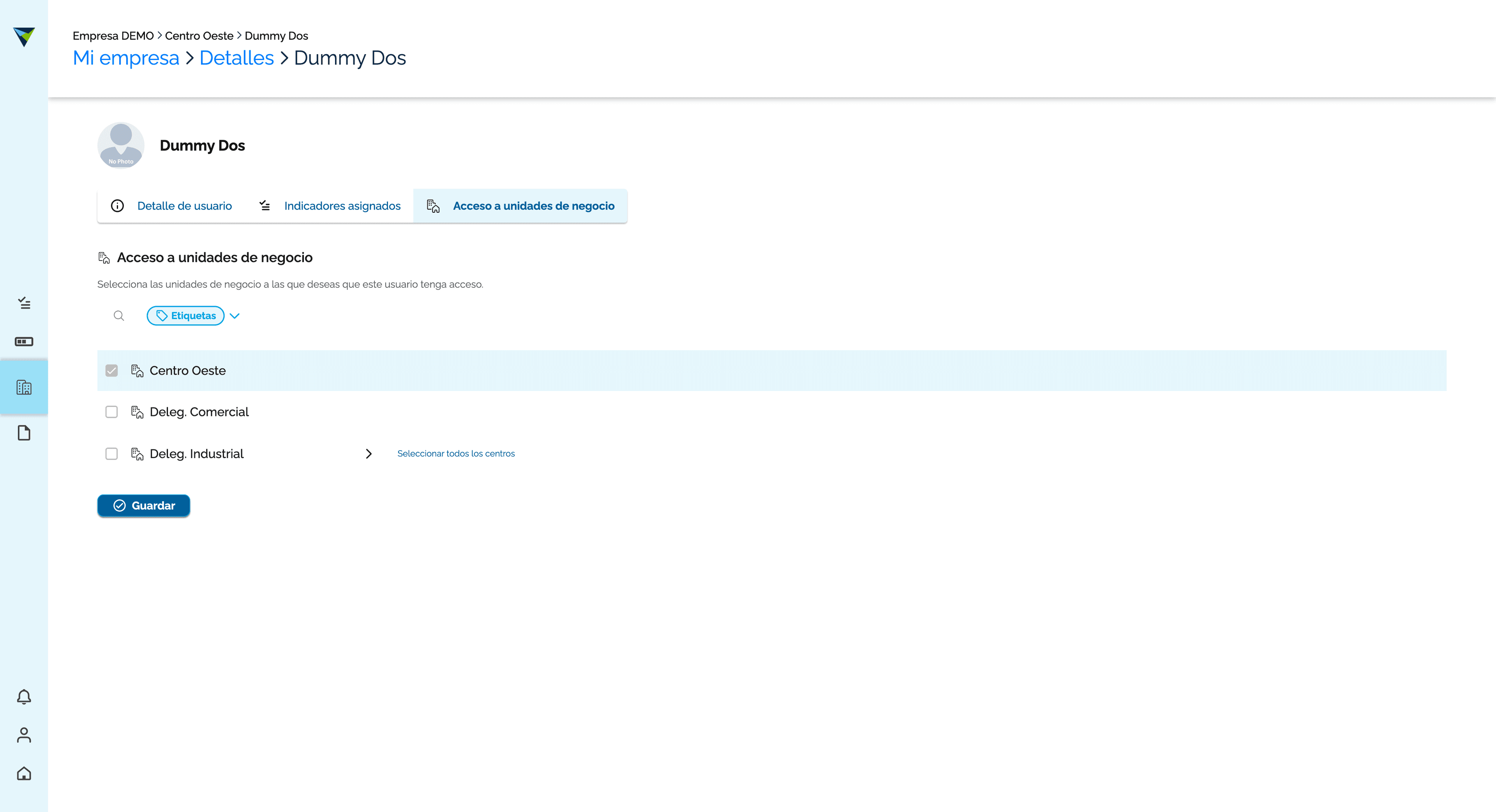Image resolution: width=1496 pixels, height=812 pixels.
Task: Click the Centro Oeste row label
Action: [187, 371]
